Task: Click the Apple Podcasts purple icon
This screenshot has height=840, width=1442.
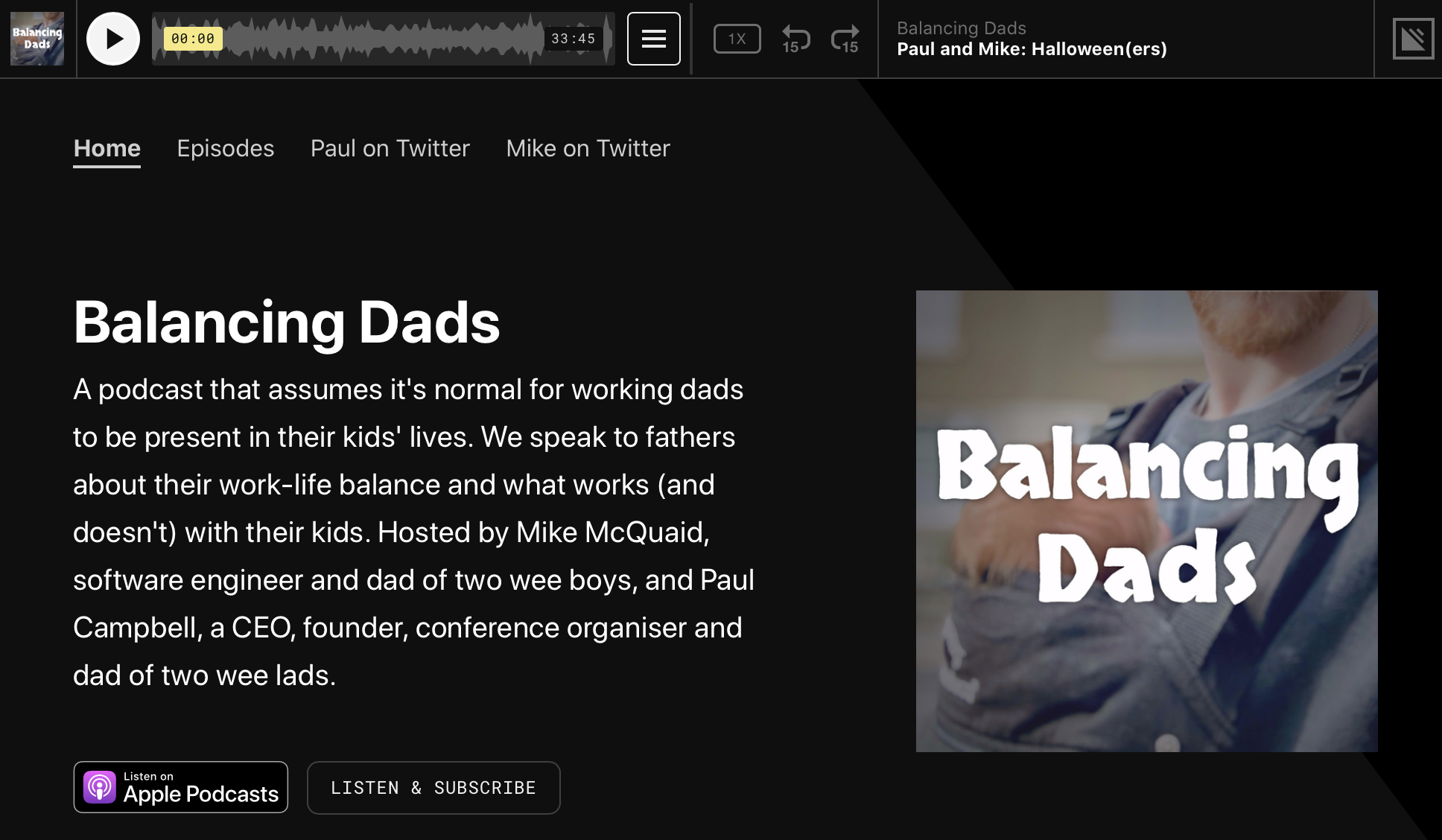Action: point(100,787)
